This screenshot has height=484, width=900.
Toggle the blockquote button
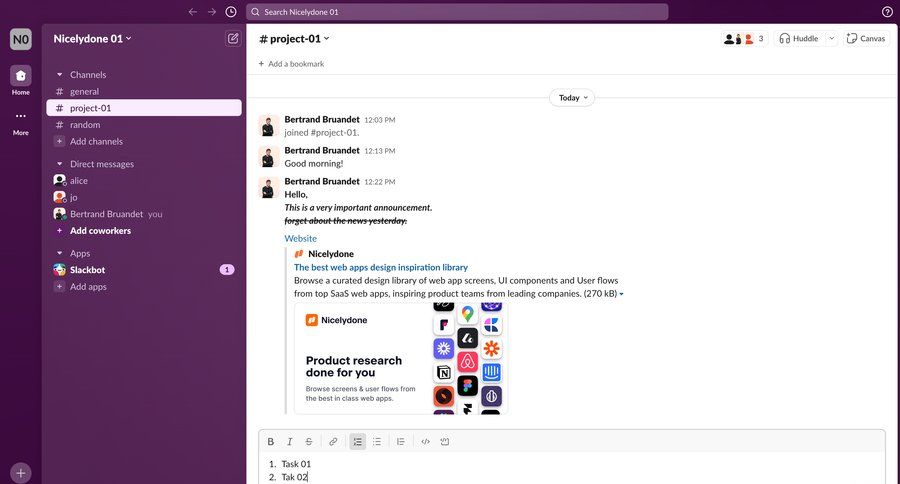401,442
